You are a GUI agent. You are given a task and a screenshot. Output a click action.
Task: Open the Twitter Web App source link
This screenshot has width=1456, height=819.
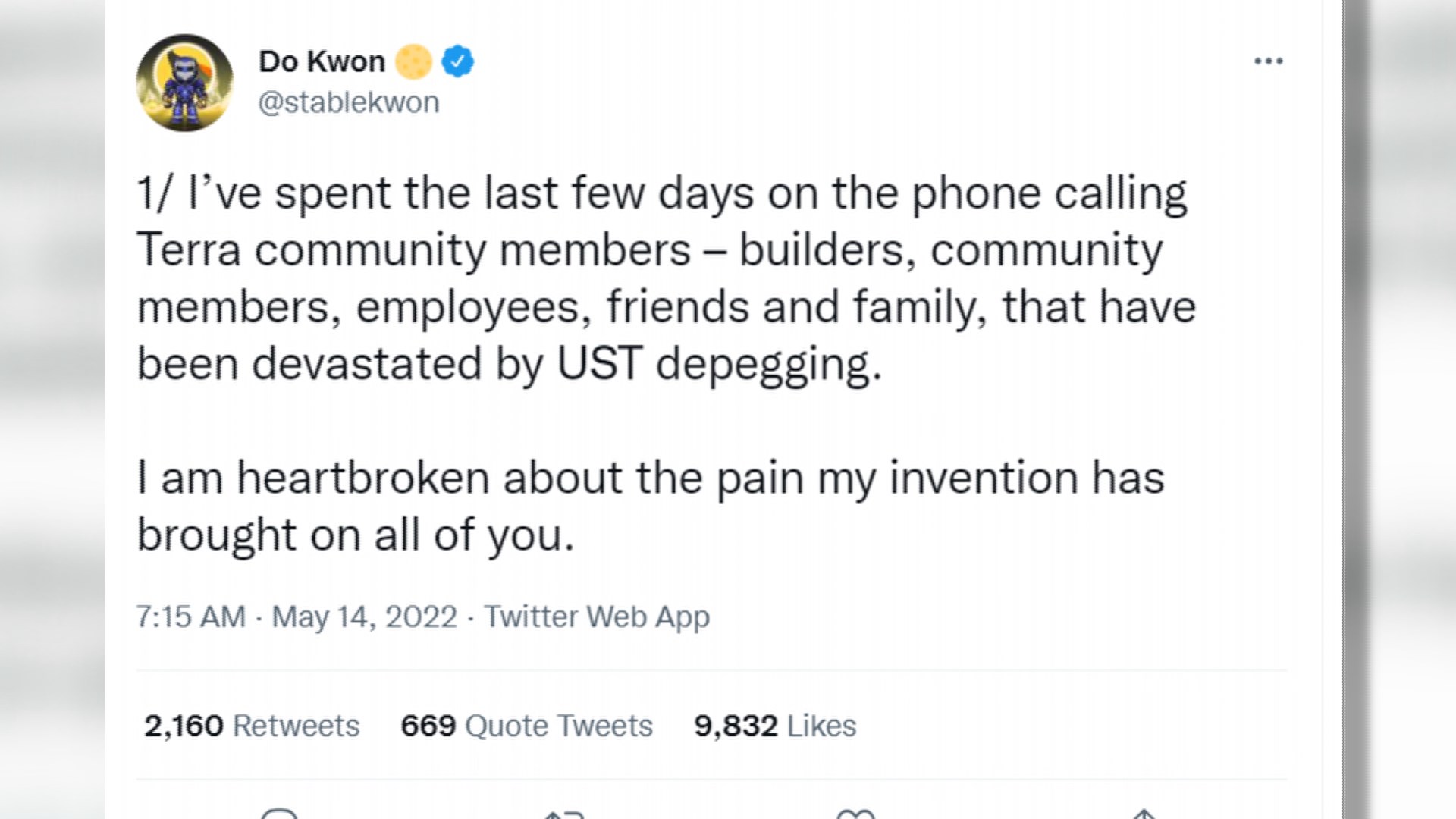point(597,617)
